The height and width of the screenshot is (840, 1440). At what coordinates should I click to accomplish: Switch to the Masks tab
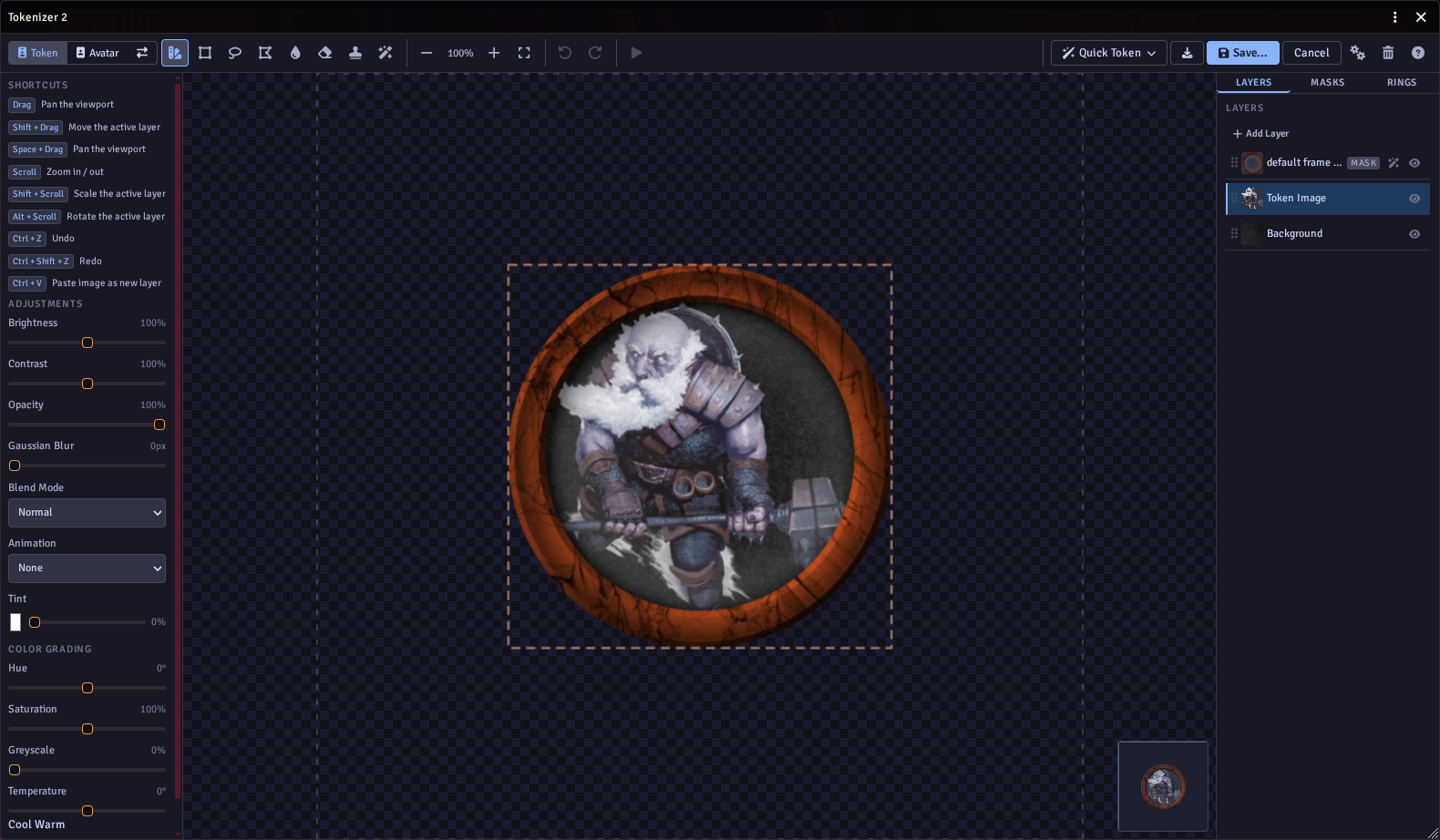(1327, 83)
